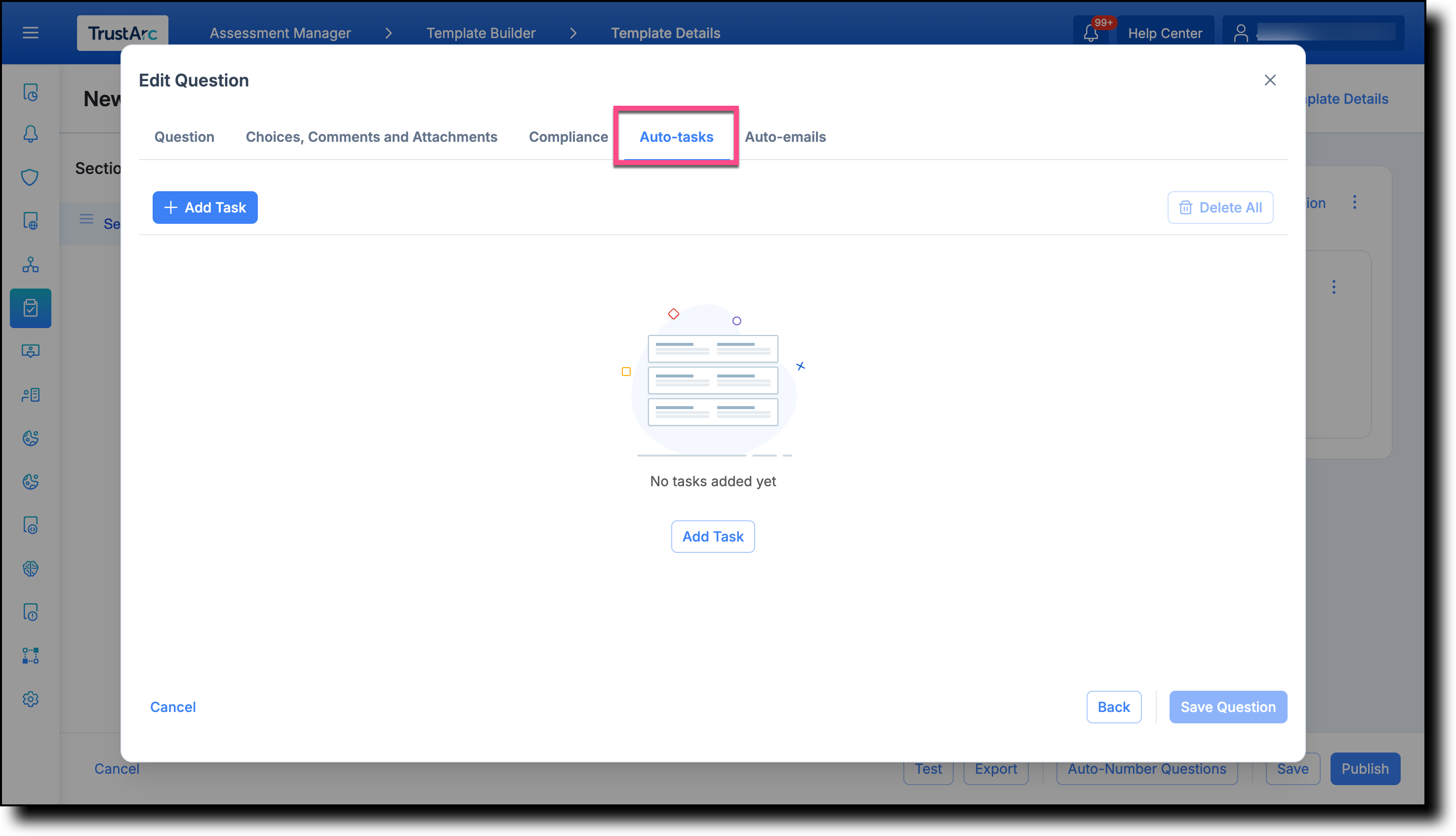Viewport: 1456px width, 836px height.
Task: Open the sidebar workflow nodes icon
Action: click(x=31, y=656)
